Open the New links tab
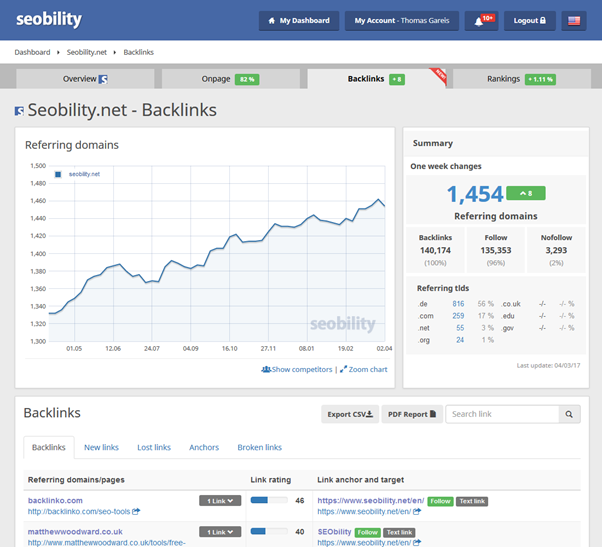 pyautogui.click(x=101, y=448)
